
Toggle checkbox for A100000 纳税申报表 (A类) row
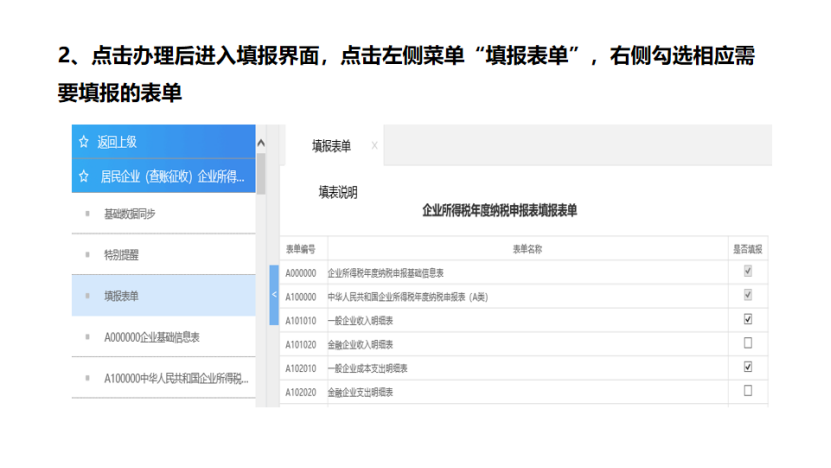pyautogui.click(x=747, y=295)
